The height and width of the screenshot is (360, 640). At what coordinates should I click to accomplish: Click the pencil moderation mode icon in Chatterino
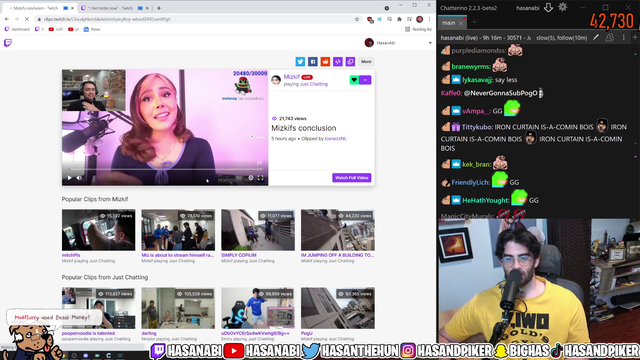click(596, 38)
